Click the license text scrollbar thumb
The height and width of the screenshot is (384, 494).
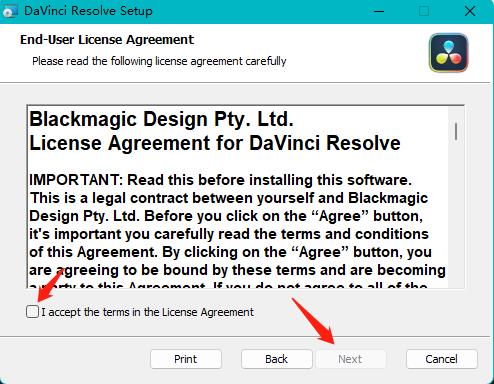point(456,131)
